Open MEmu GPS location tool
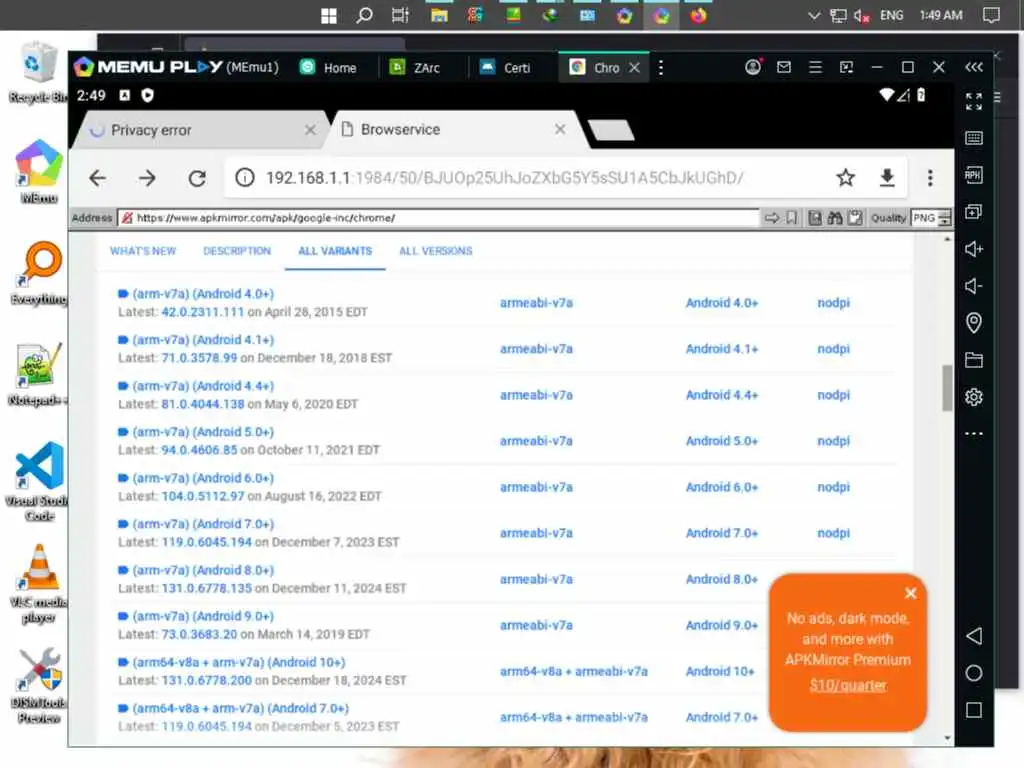Viewport: 1024px width, 768px height. 974,323
